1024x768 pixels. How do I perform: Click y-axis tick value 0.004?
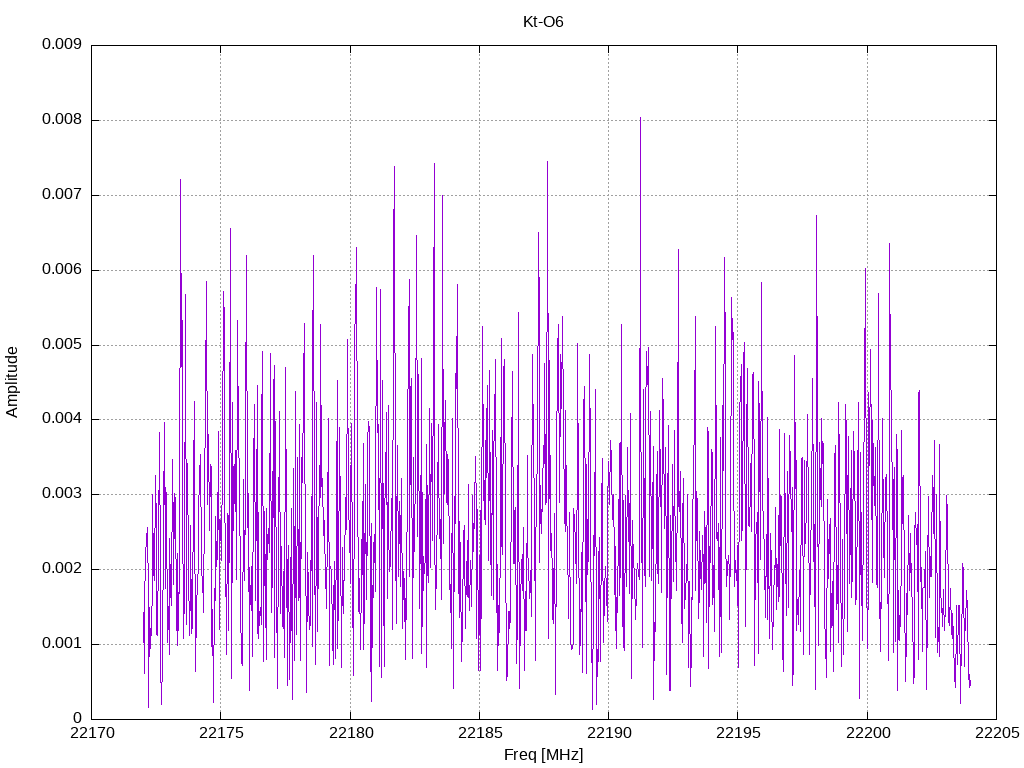tap(62, 419)
